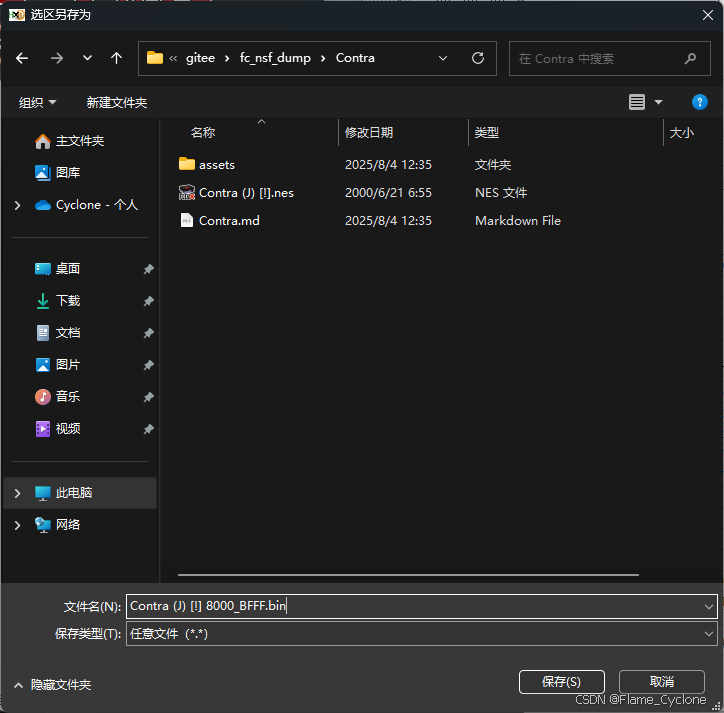Expand address bar history dropdown

pyautogui.click(x=443, y=58)
